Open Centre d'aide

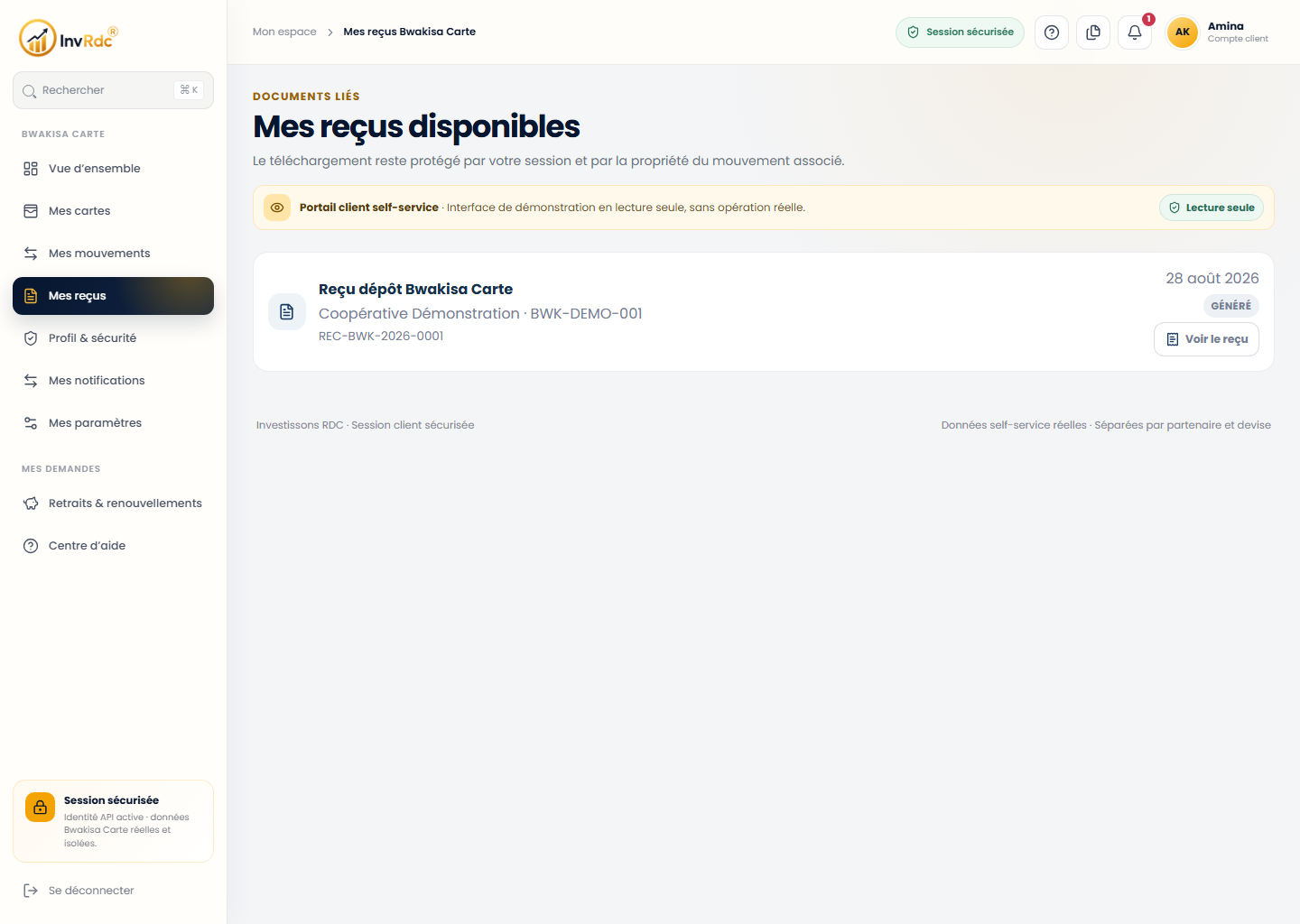(x=113, y=546)
